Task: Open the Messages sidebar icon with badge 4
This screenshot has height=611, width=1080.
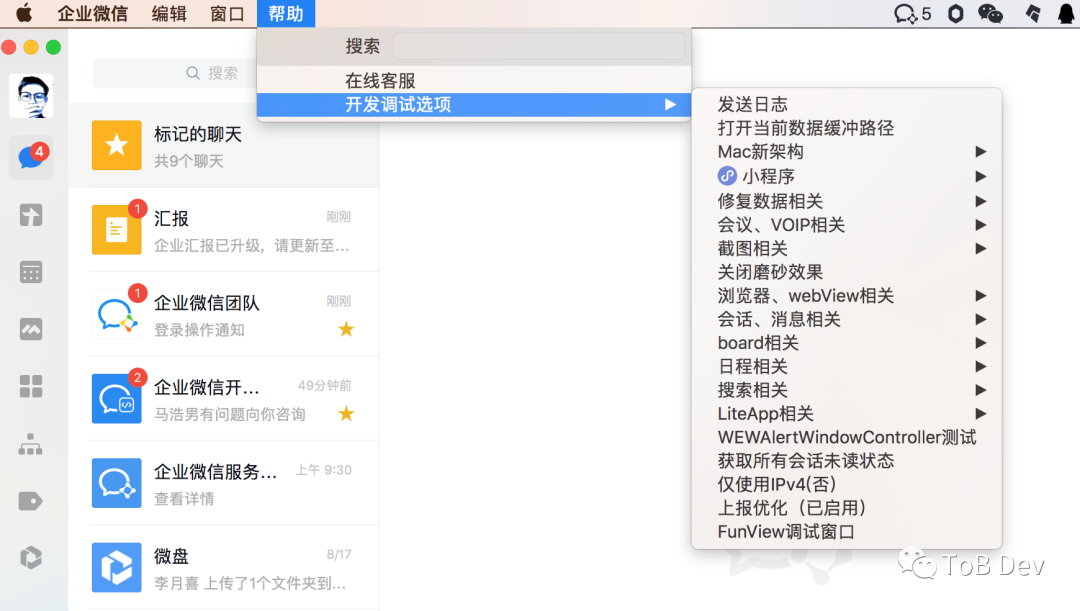Action: click(x=31, y=157)
